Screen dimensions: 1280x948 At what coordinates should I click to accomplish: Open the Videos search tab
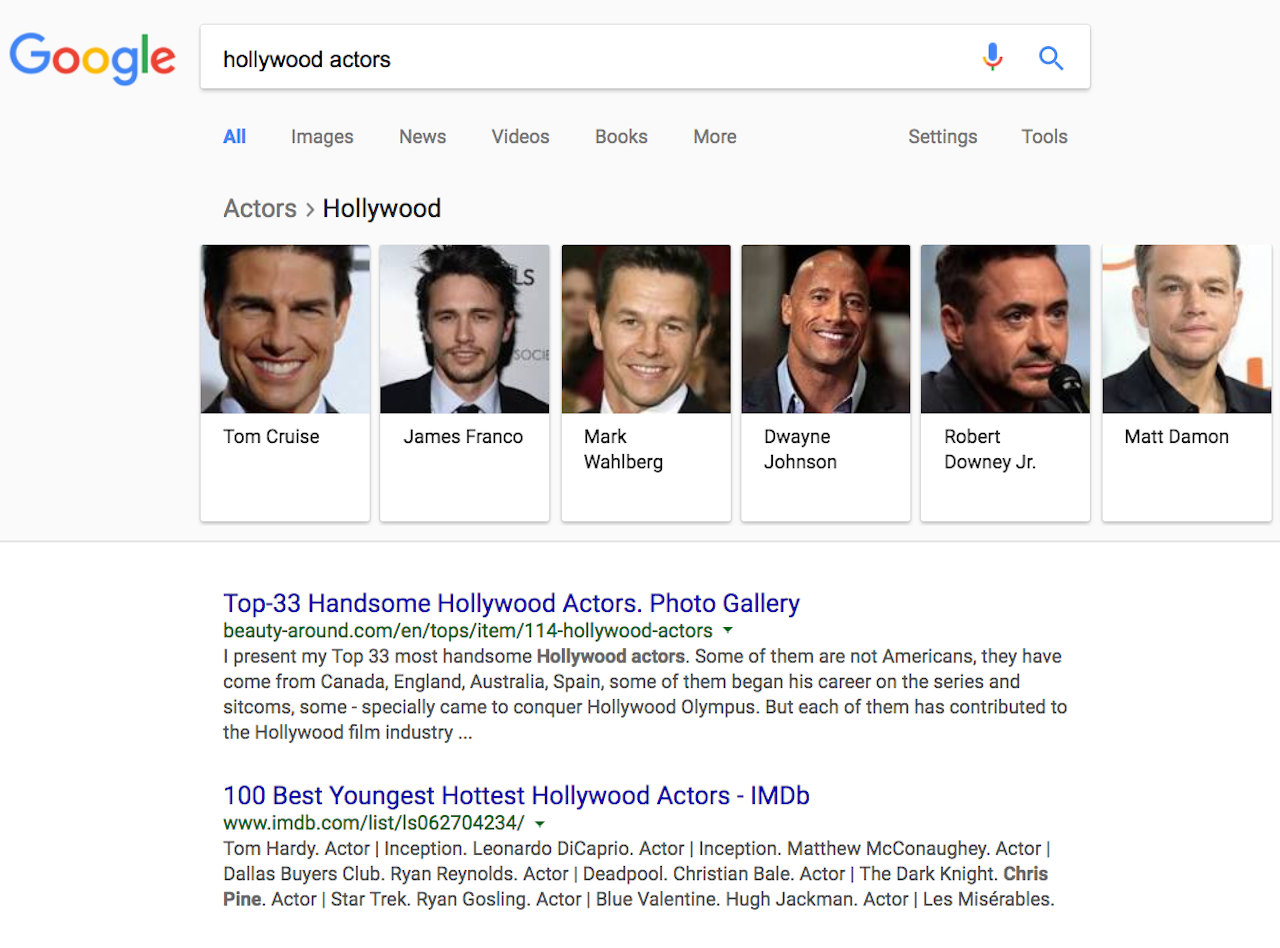coord(520,136)
